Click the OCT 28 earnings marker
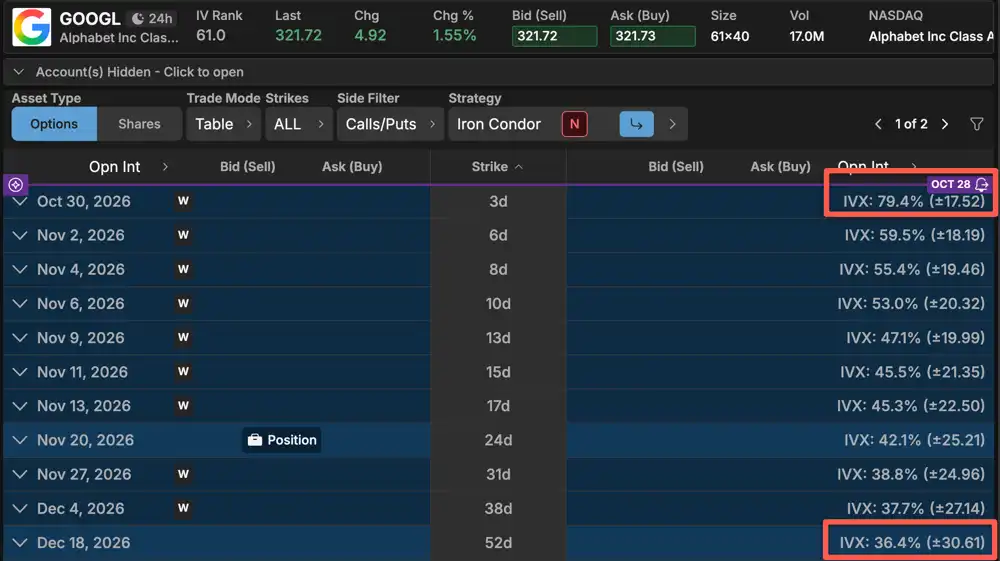 coord(959,184)
